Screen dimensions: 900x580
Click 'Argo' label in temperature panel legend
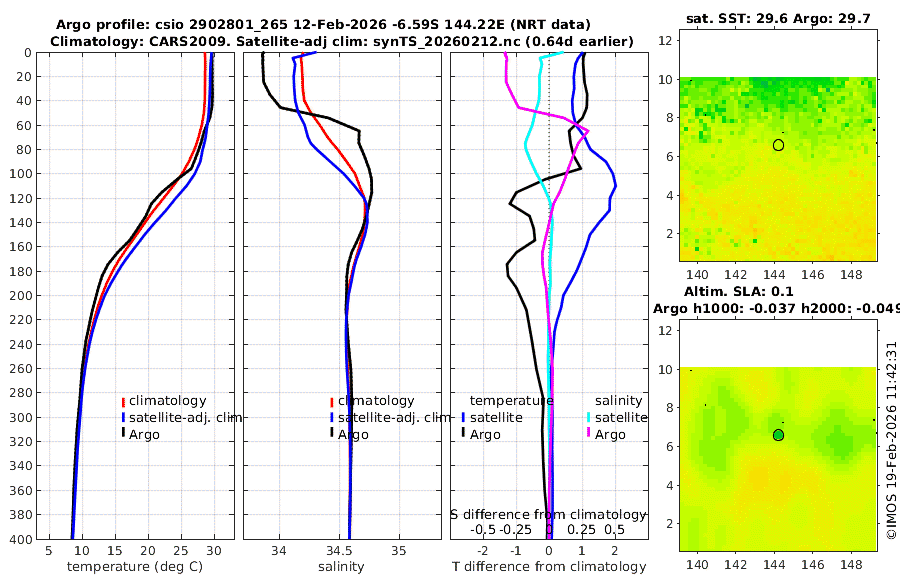(144, 435)
